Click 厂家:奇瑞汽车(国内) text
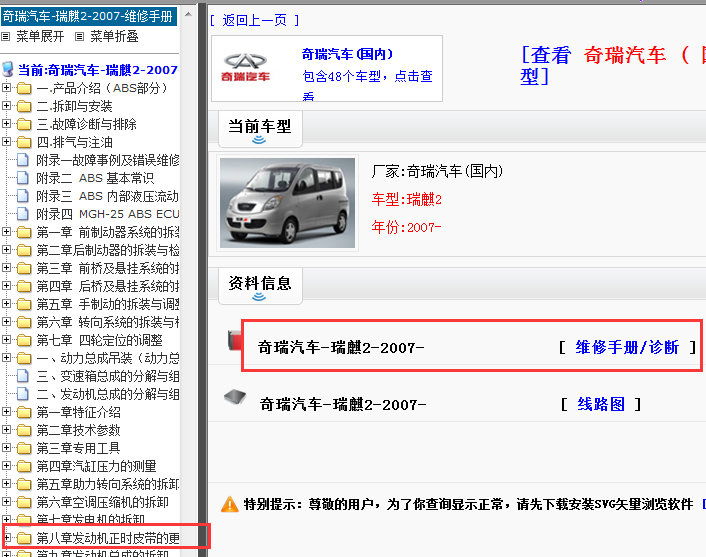 tap(437, 171)
